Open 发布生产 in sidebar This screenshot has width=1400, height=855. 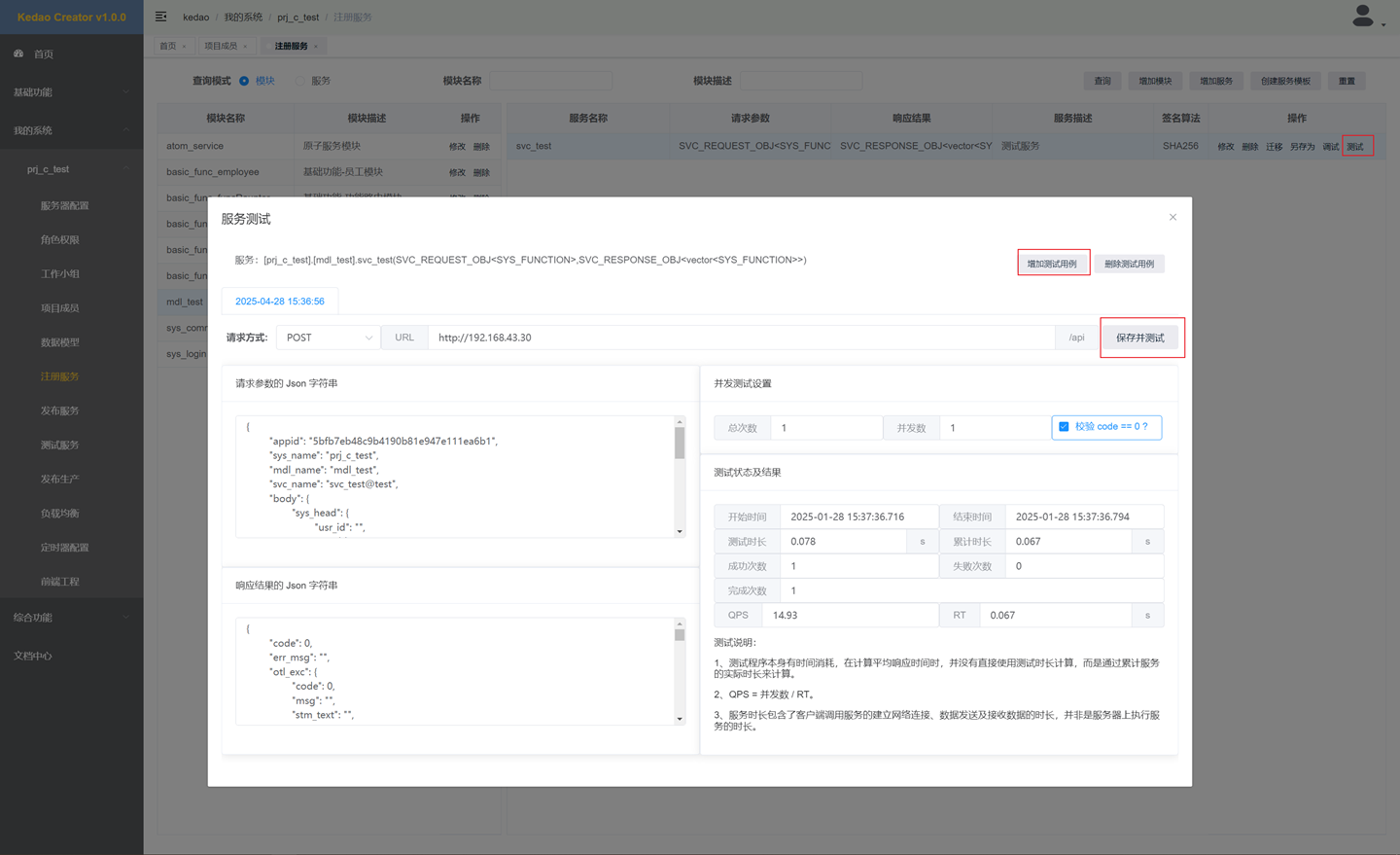click(x=60, y=479)
